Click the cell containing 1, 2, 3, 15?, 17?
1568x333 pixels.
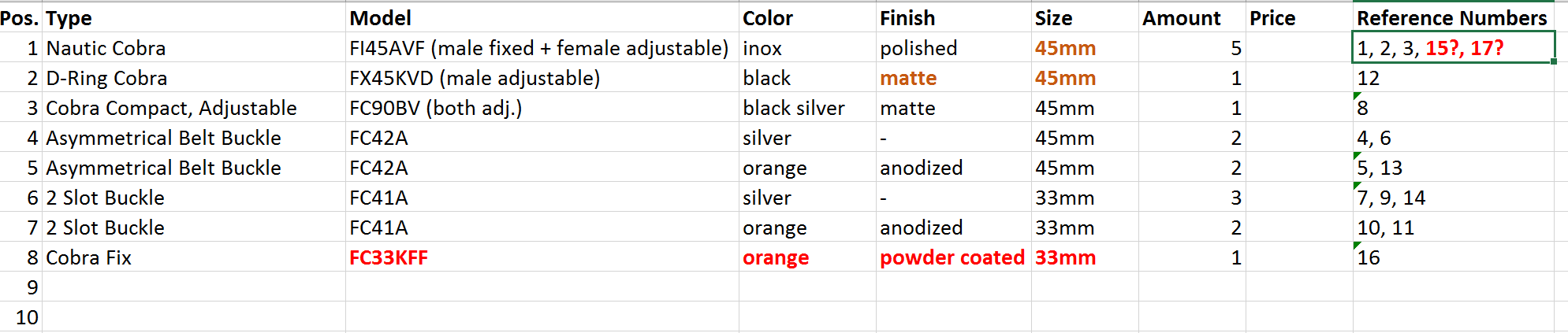(x=1453, y=47)
